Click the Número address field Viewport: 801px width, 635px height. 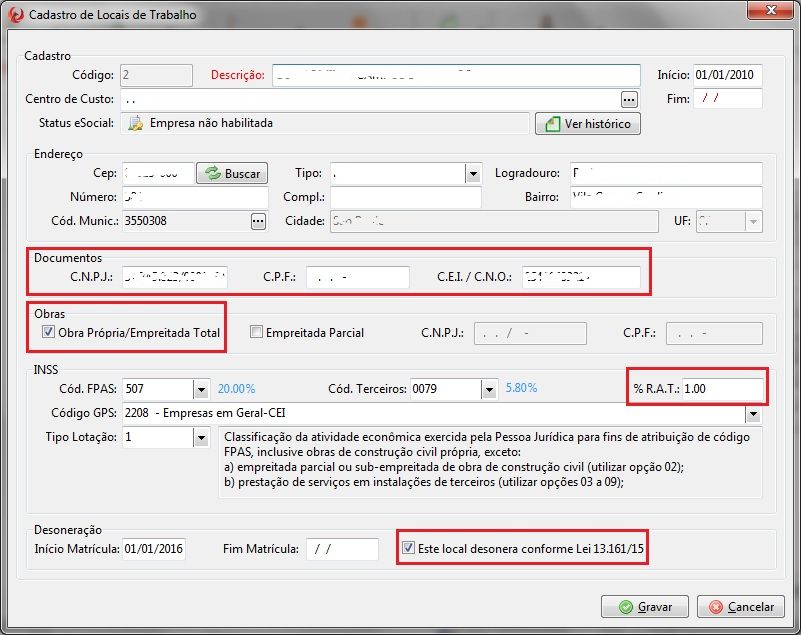(x=195, y=197)
